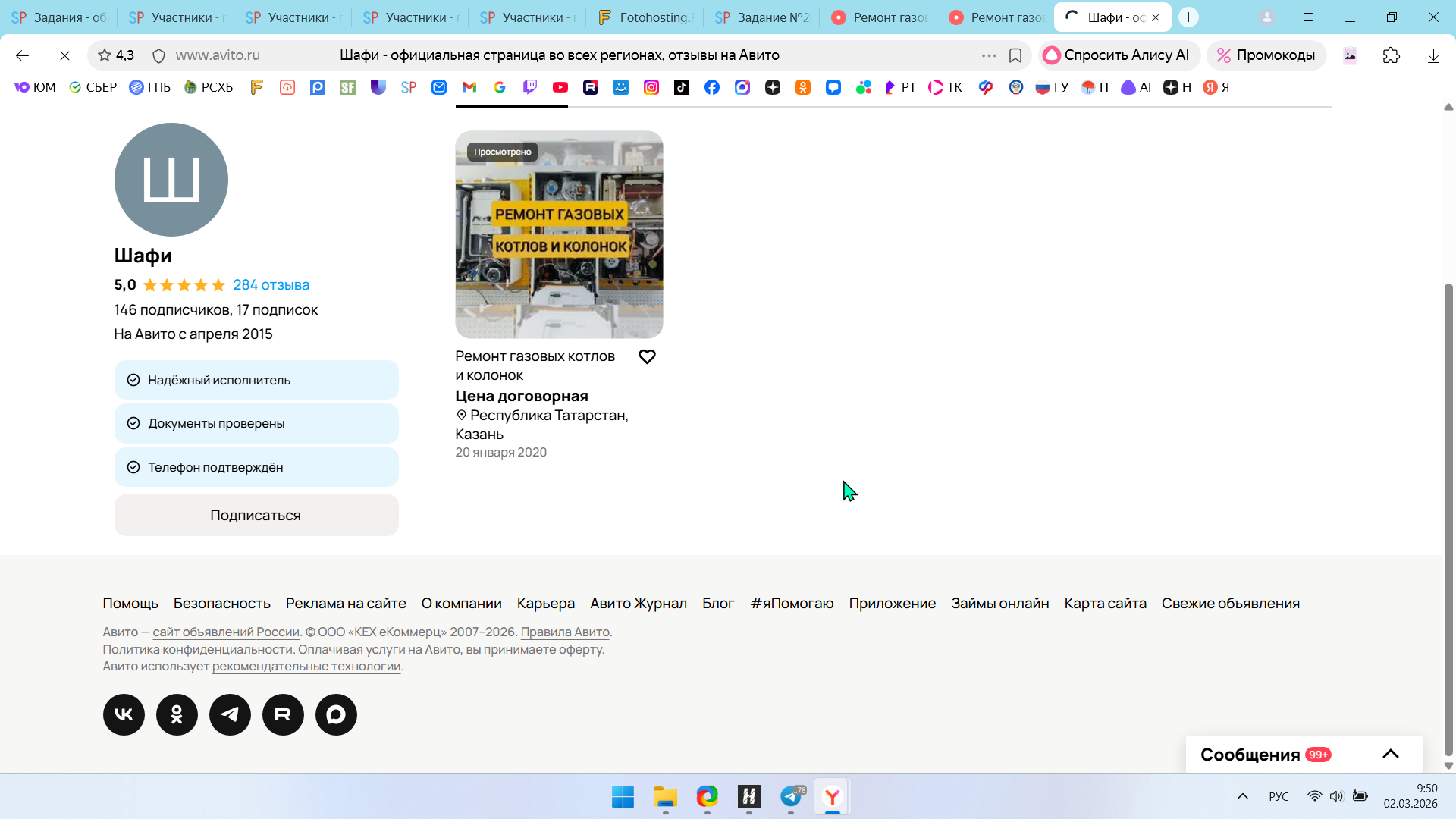Image resolution: width=1456 pixels, height=819 pixels.
Task: Open downloads arrow icon in toolbar
Action: click(1433, 55)
